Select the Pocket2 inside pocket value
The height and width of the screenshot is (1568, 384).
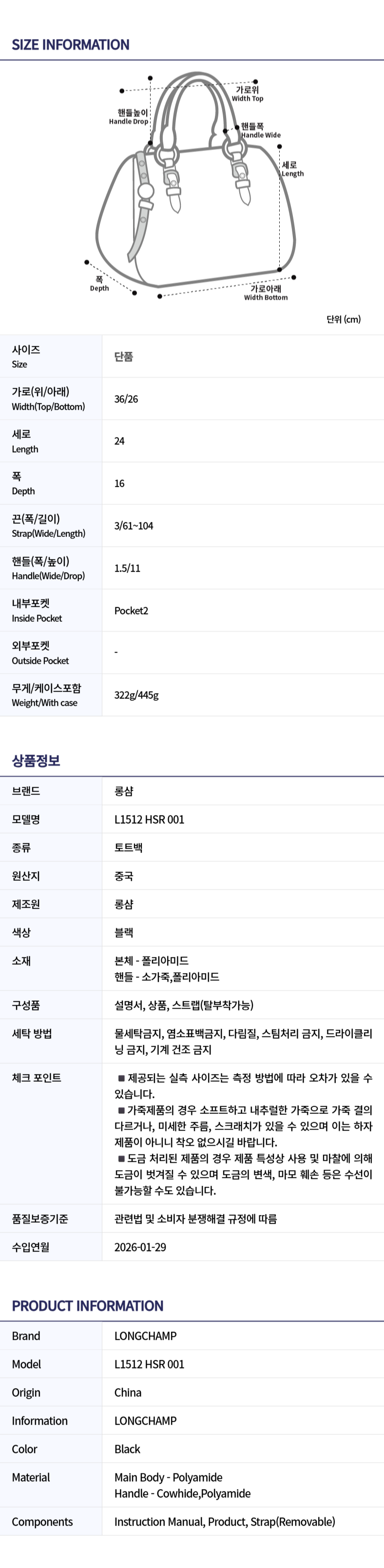pyautogui.click(x=132, y=611)
